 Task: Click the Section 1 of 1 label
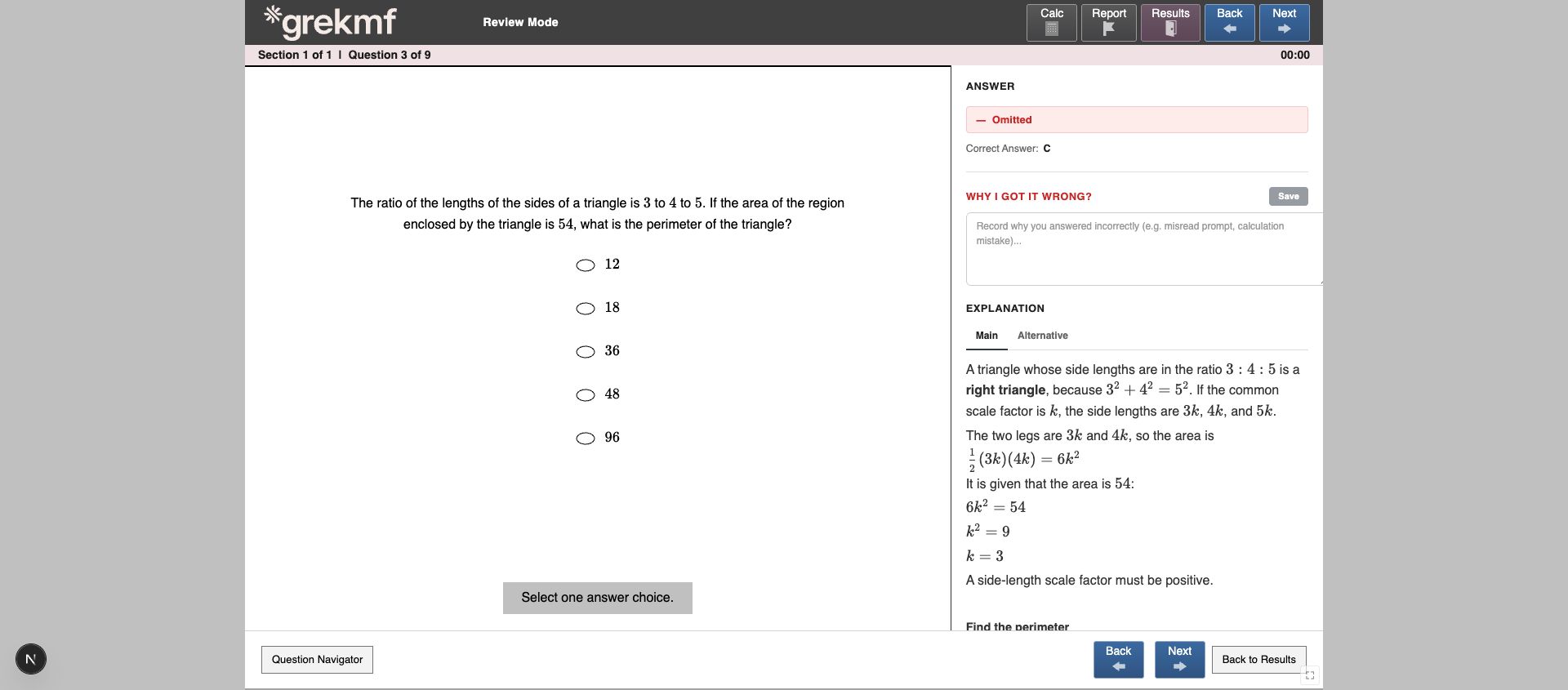click(295, 55)
